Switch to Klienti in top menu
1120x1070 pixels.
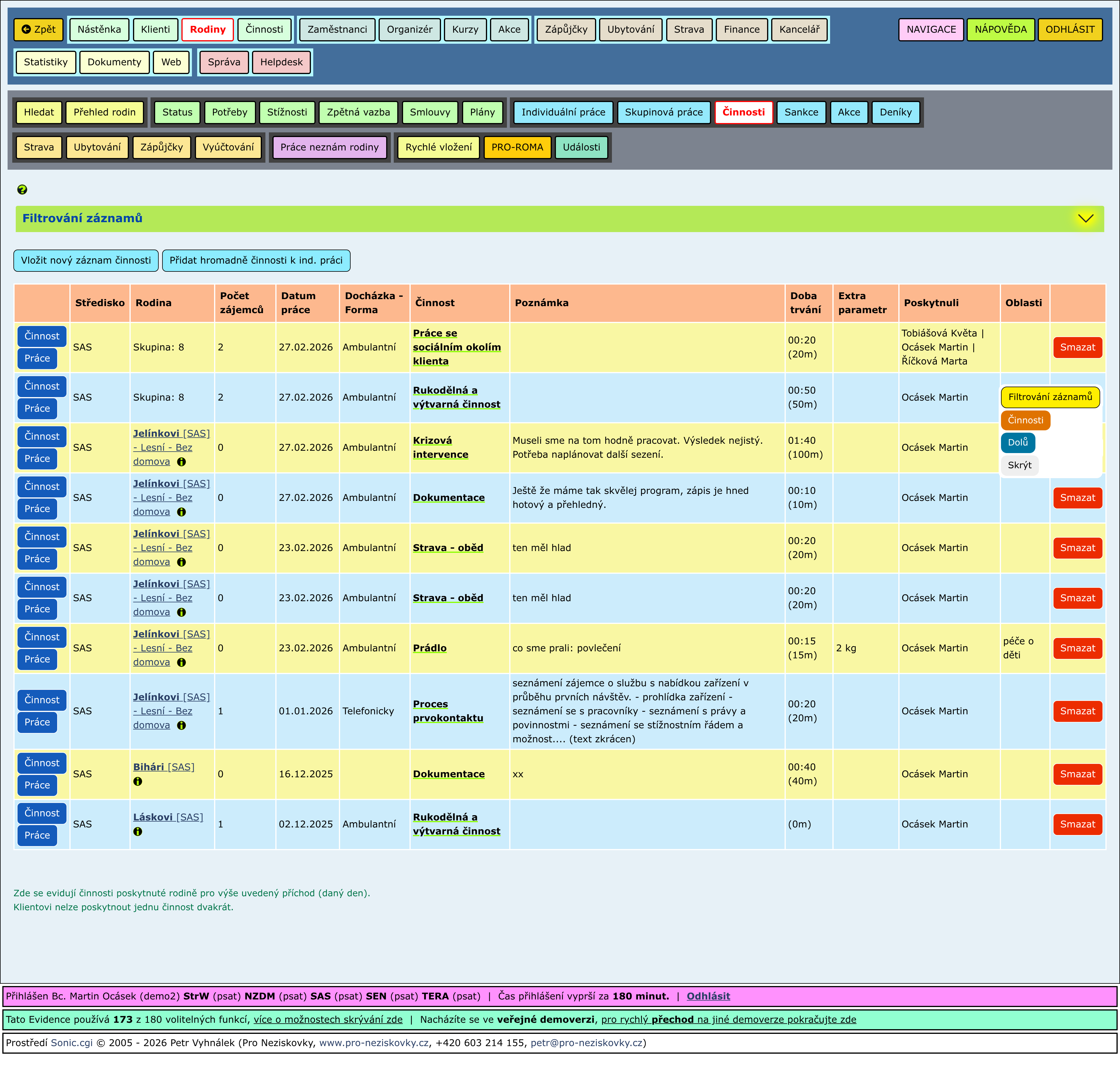point(155,30)
